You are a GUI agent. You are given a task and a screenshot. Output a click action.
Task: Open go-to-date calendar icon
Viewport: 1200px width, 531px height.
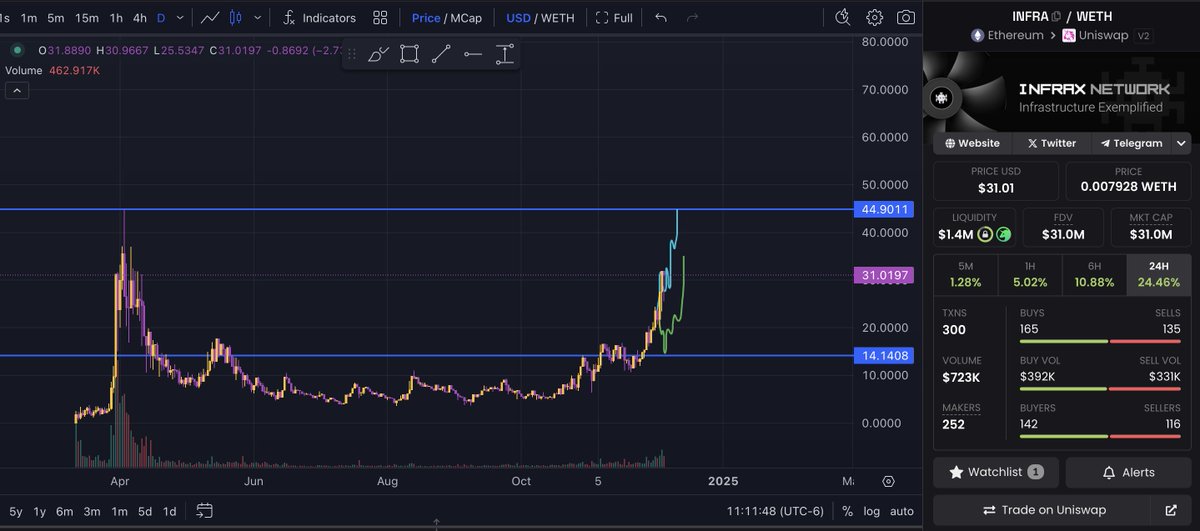click(x=204, y=511)
